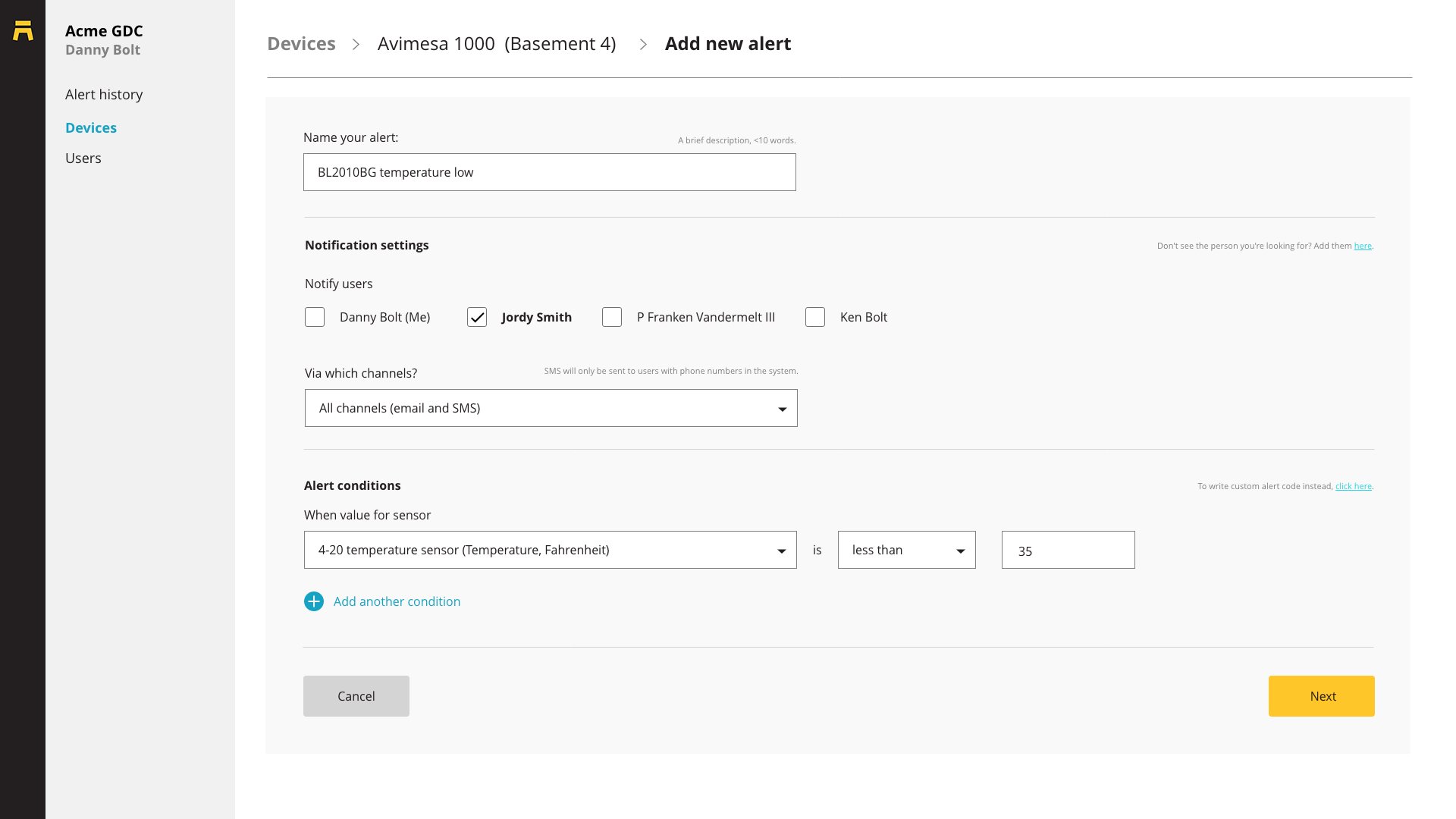Click the 'Add new alert' breadcrumb title

(728, 44)
